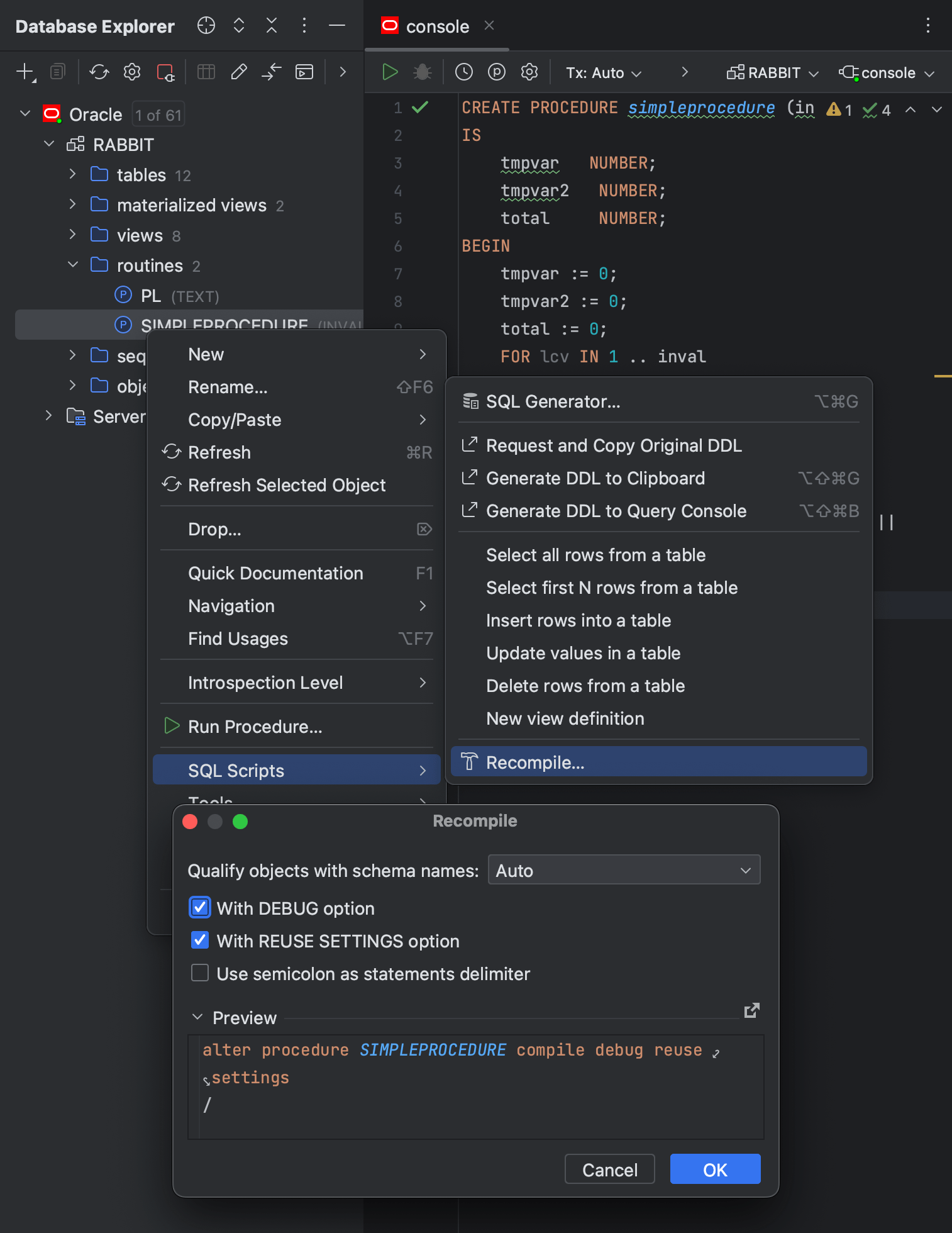Open the Tx: Auto transaction mode dropdown
This screenshot has height=1233, width=952.
click(x=604, y=73)
